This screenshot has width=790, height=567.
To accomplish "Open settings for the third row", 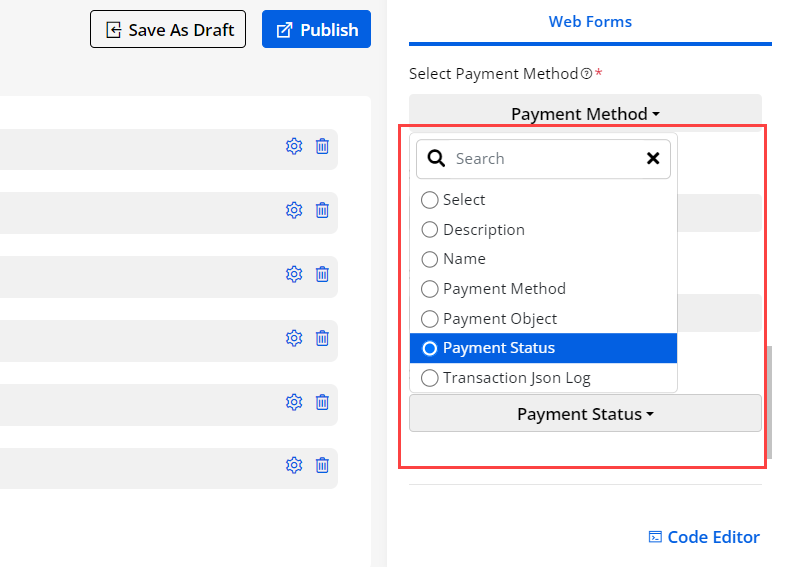I will click(x=293, y=274).
